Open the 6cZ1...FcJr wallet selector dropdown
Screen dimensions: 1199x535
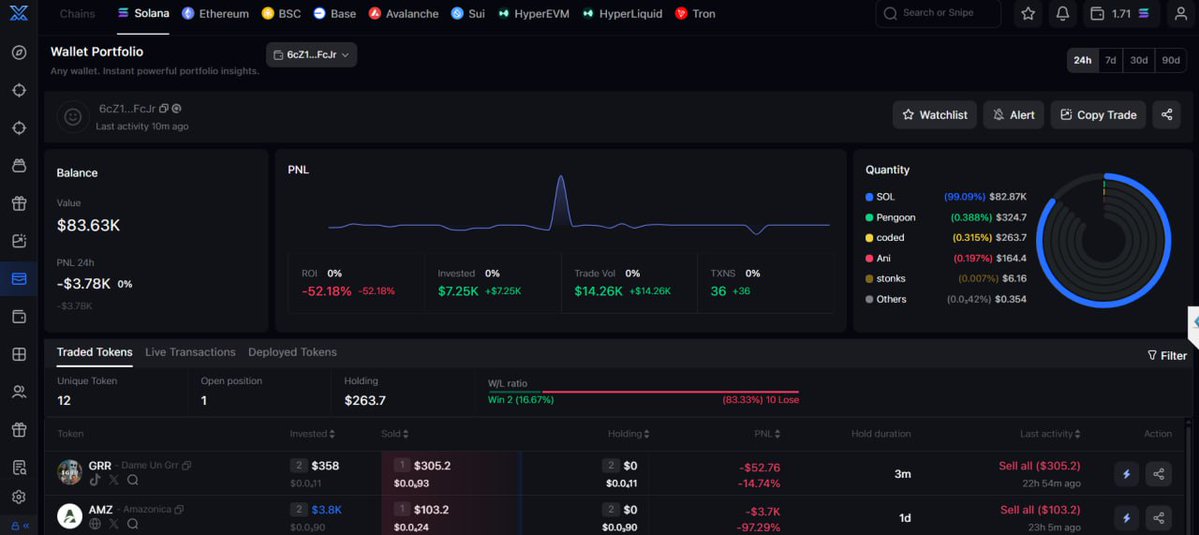pyautogui.click(x=311, y=54)
